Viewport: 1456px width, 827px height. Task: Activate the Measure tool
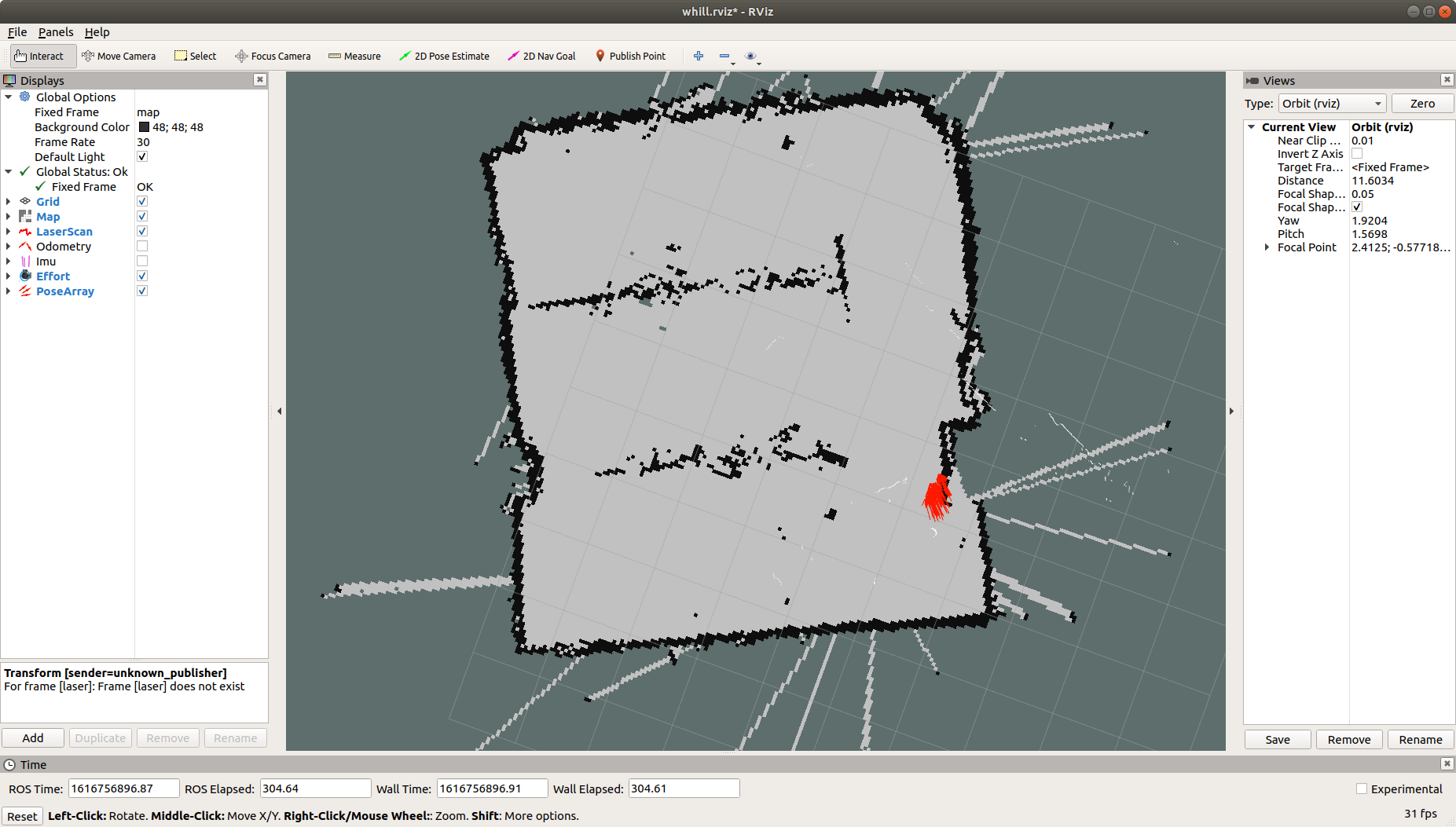point(354,56)
